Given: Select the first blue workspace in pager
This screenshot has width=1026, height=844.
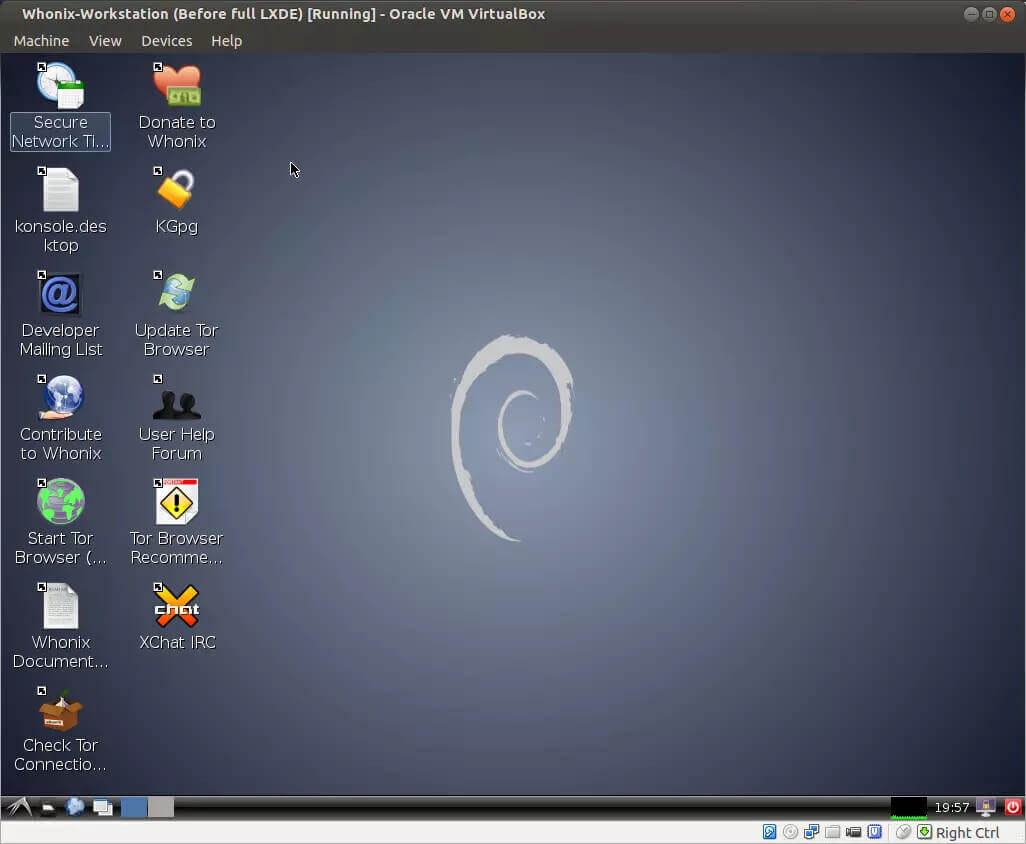Looking at the screenshot, I should (134, 807).
